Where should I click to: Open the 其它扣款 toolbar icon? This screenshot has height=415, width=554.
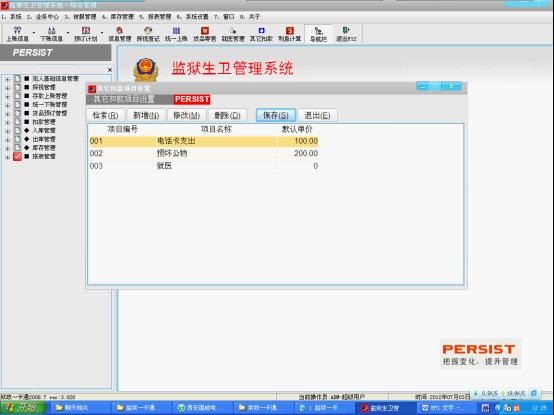261,34
